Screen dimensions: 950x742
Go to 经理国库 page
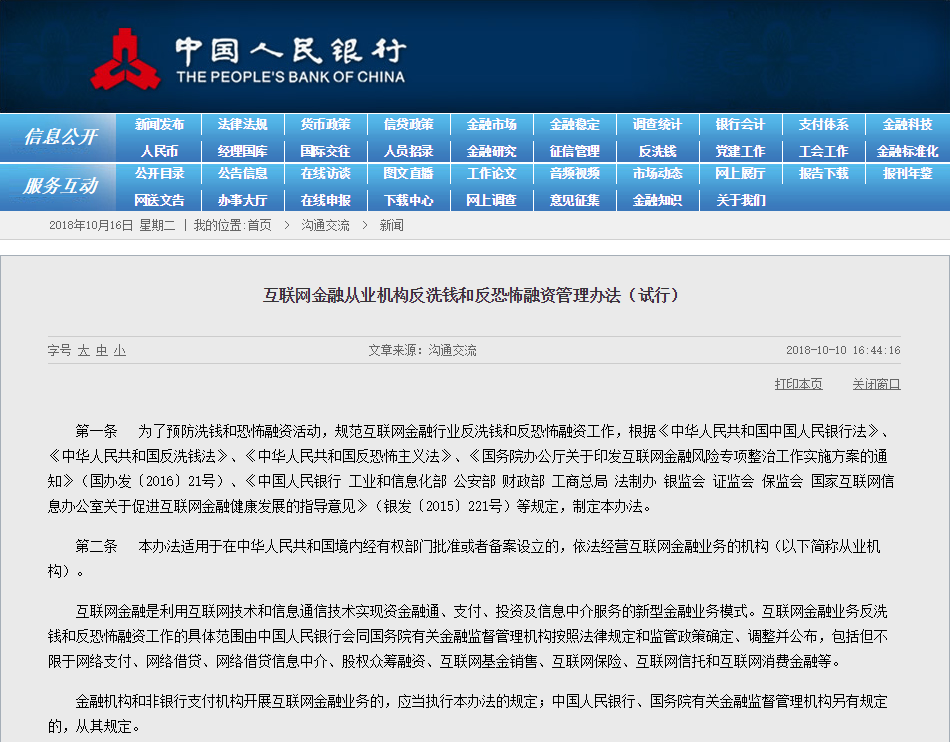pyautogui.click(x=242, y=151)
